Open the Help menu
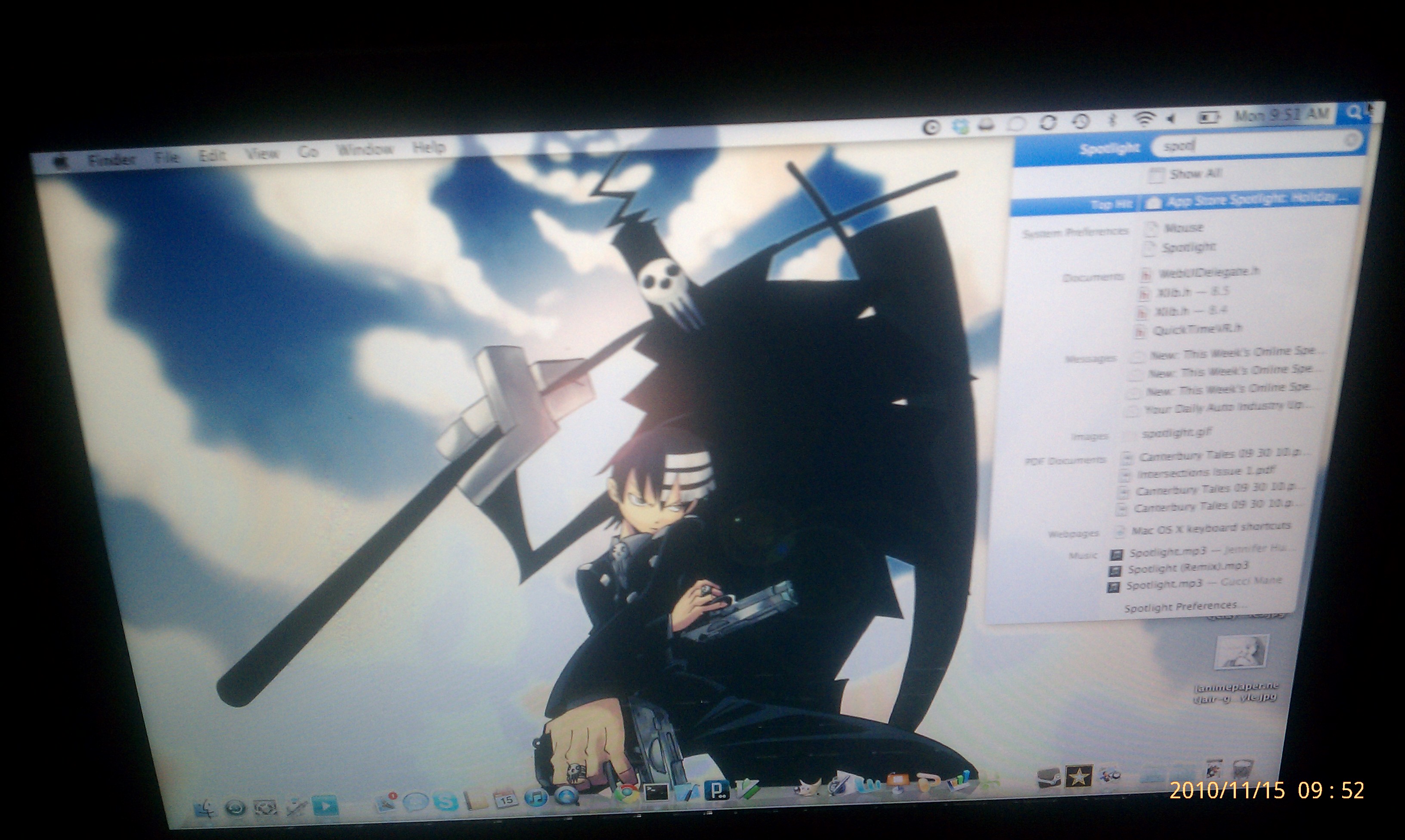1405x840 pixels. [x=429, y=147]
